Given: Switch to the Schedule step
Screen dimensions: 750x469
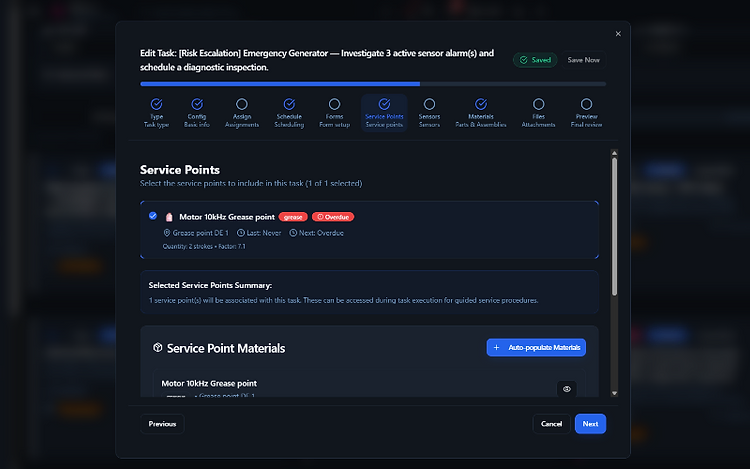Looking at the screenshot, I should click(x=289, y=113).
